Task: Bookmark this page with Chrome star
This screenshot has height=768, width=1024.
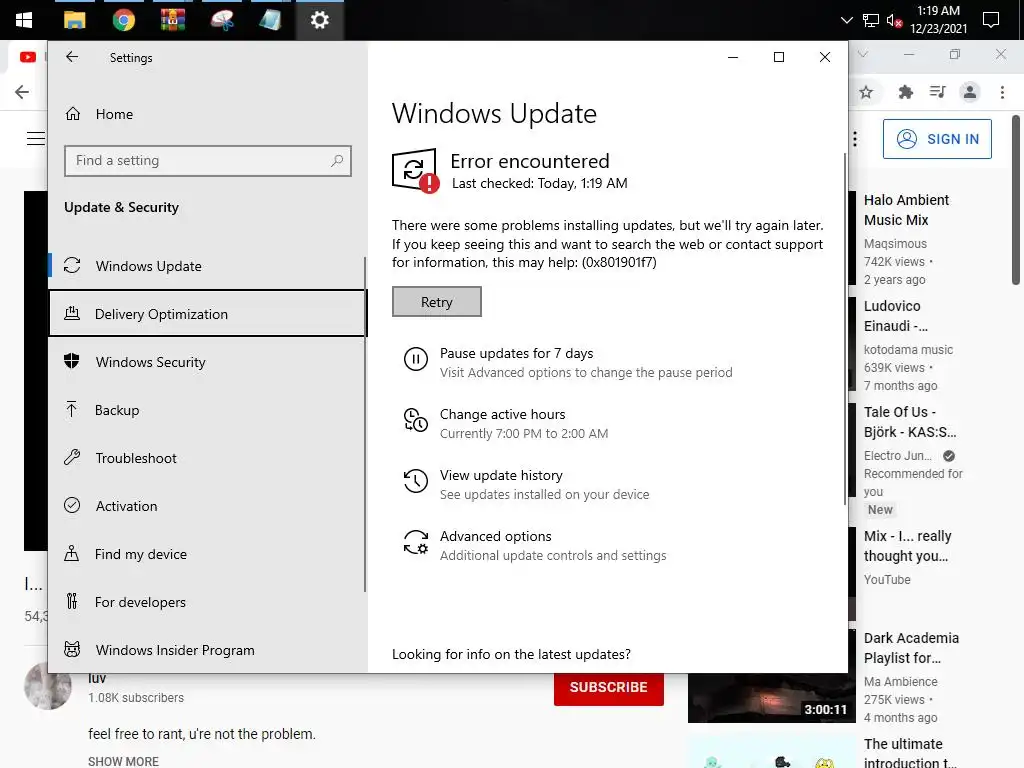Action: pyautogui.click(x=866, y=92)
